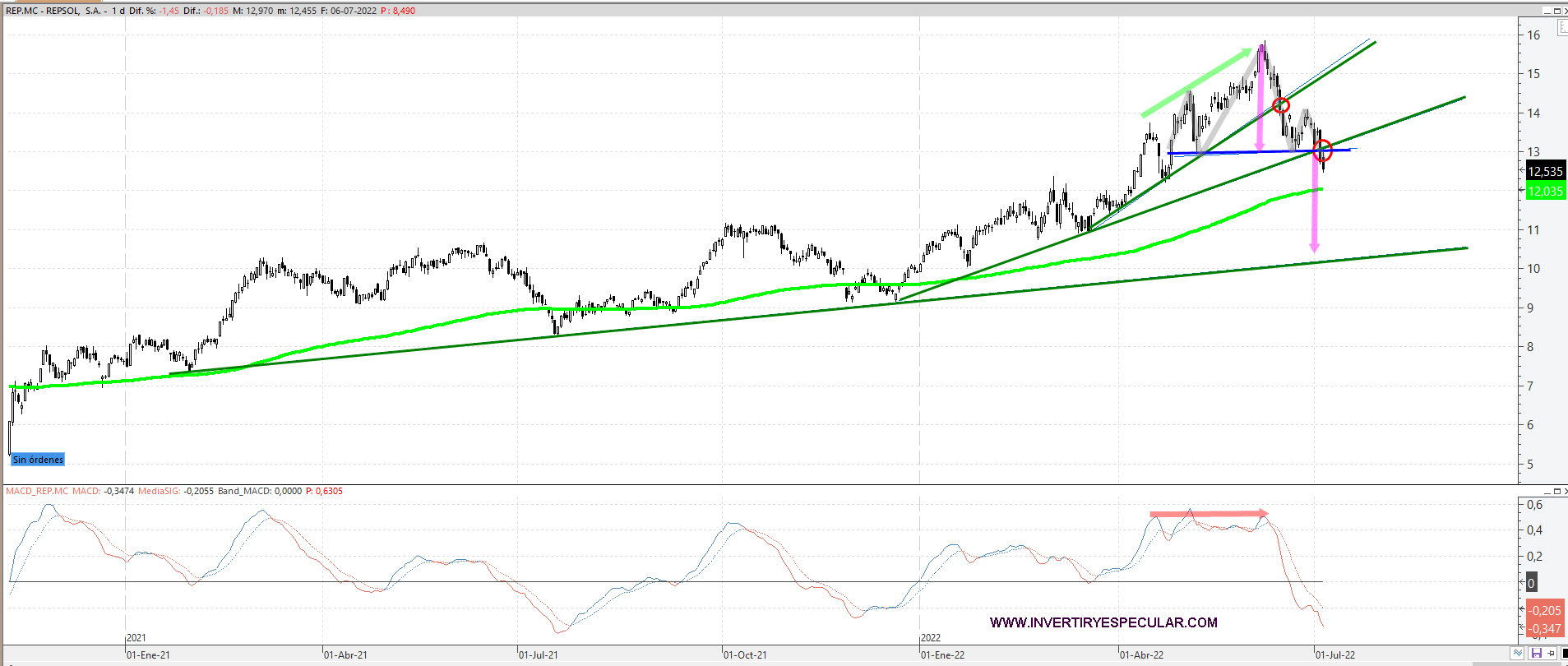
Task: Click the purple save chart icon
Action: coord(1536,653)
